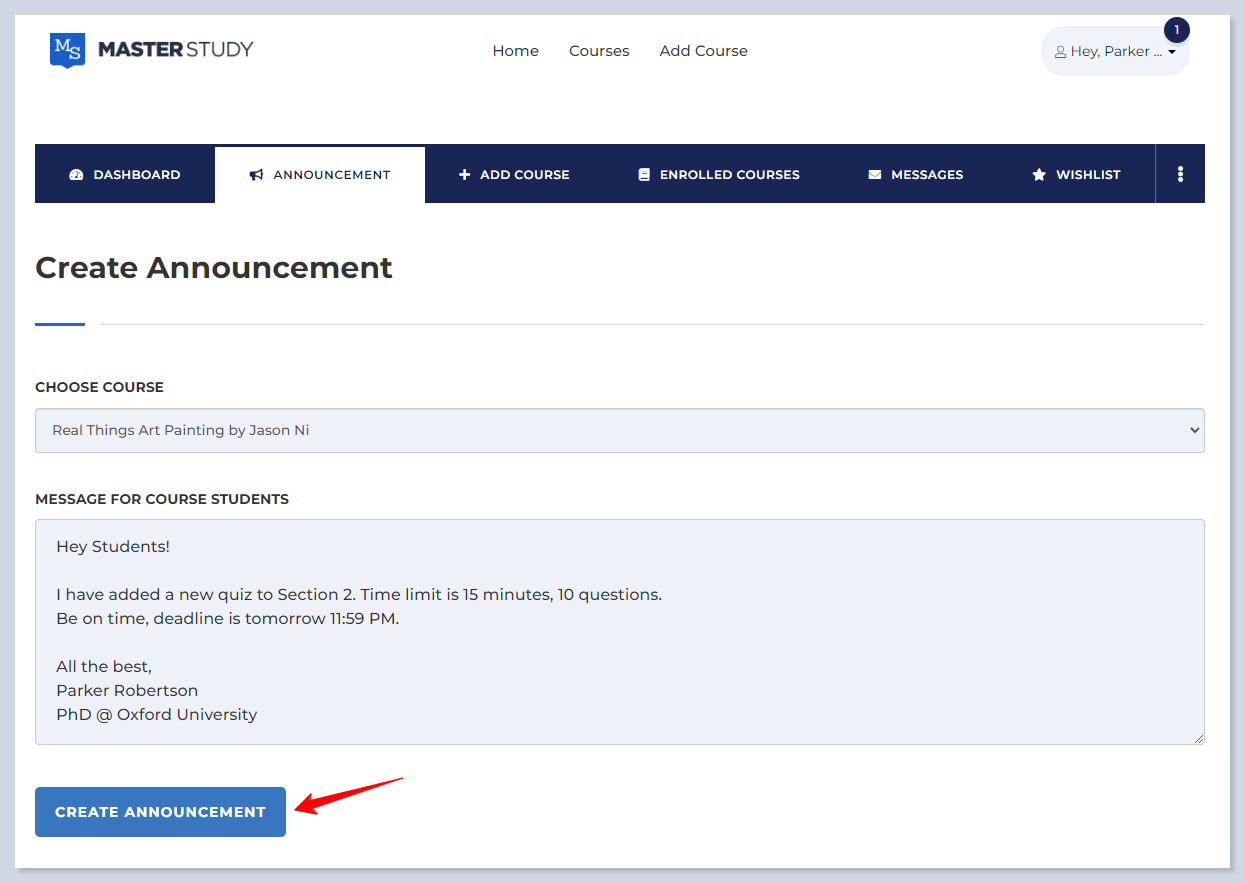Screen dimensions: 1245x883
Task: Click the MASTERSTUDY brand name text
Action: click(x=176, y=49)
